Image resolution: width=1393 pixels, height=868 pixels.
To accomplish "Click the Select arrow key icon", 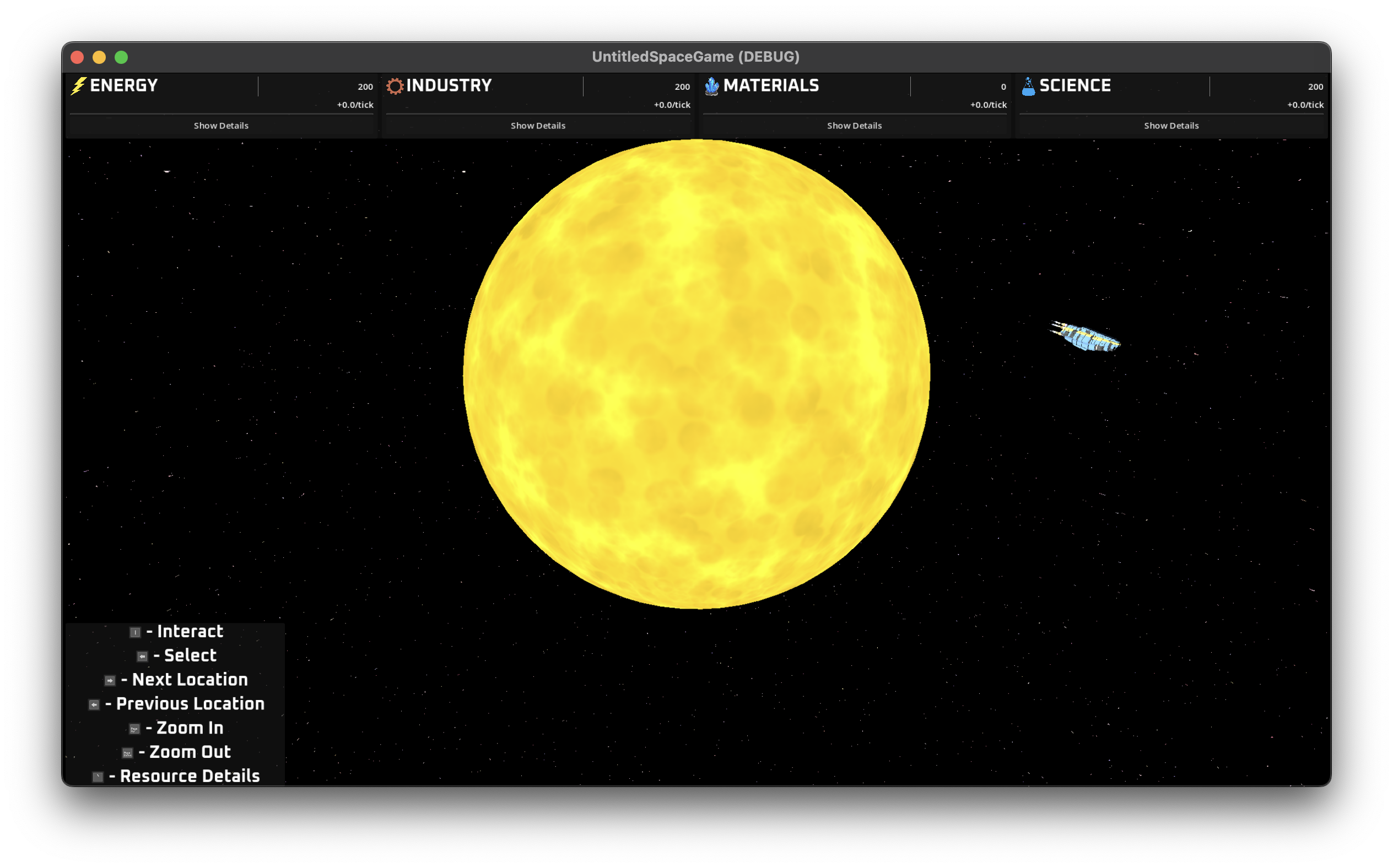I will (143, 656).
